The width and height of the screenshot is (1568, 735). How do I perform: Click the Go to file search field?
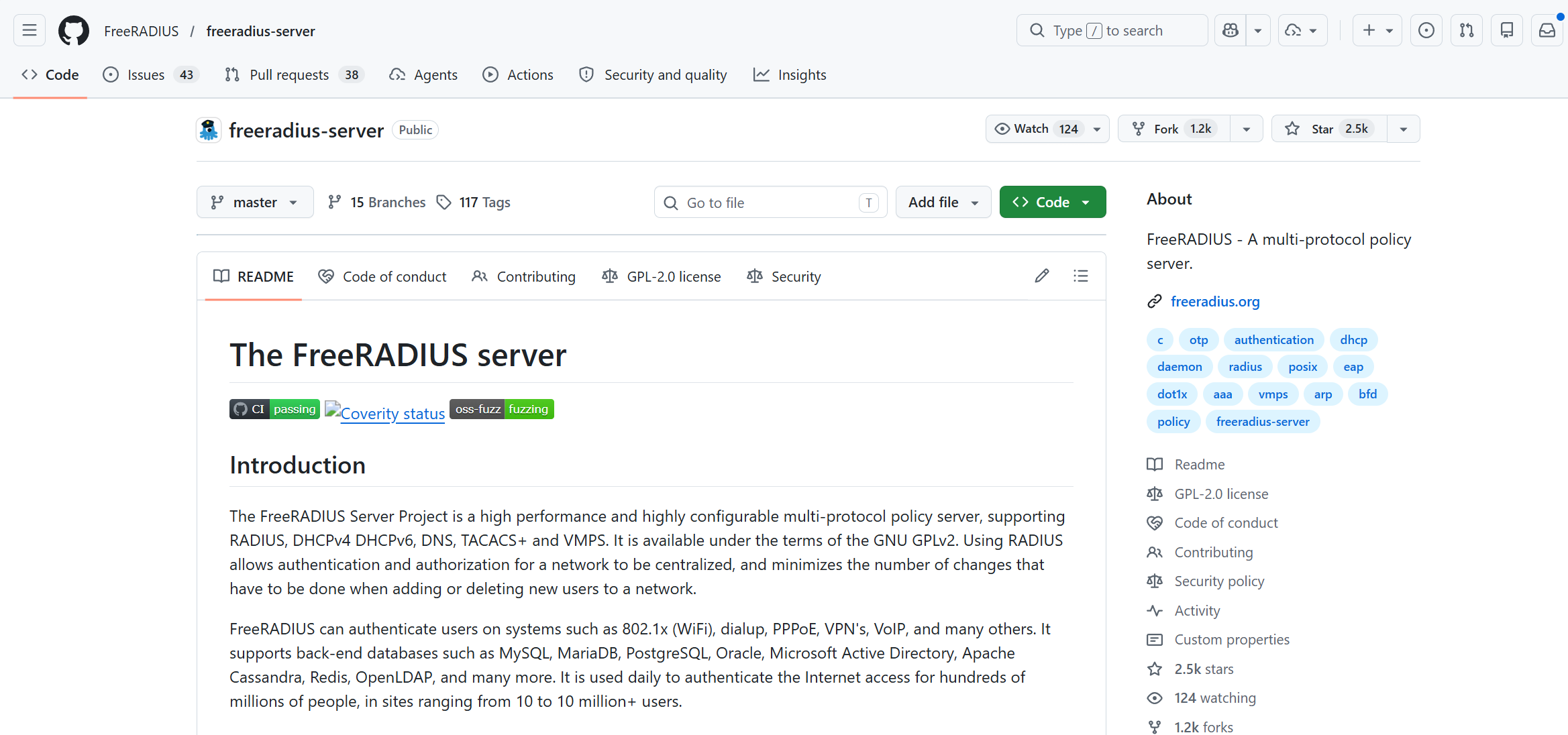pos(770,202)
